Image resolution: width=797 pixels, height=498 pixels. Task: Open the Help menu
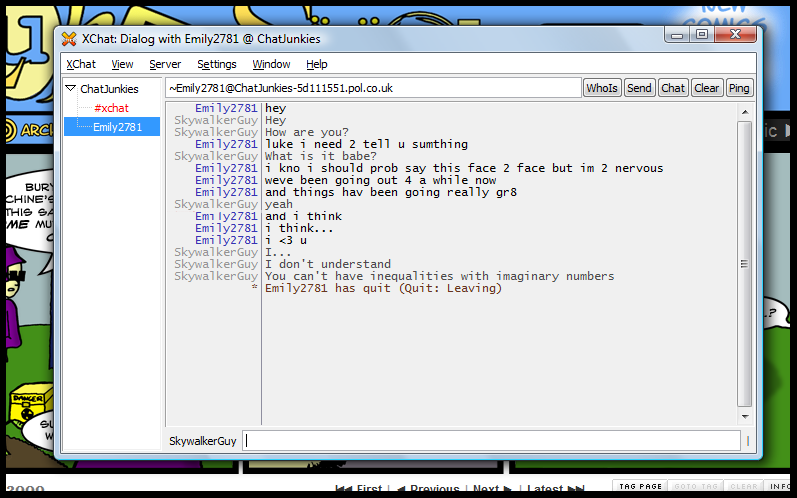pyautogui.click(x=317, y=64)
